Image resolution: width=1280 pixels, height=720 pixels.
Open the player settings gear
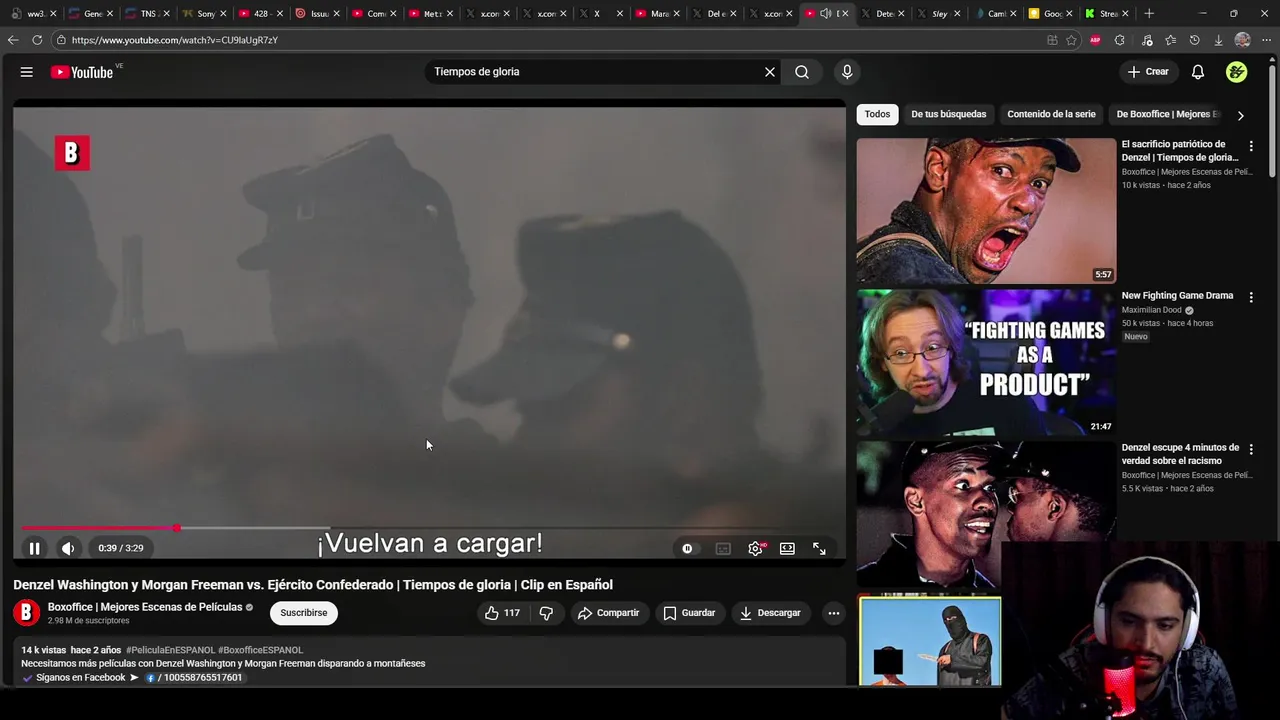point(756,548)
